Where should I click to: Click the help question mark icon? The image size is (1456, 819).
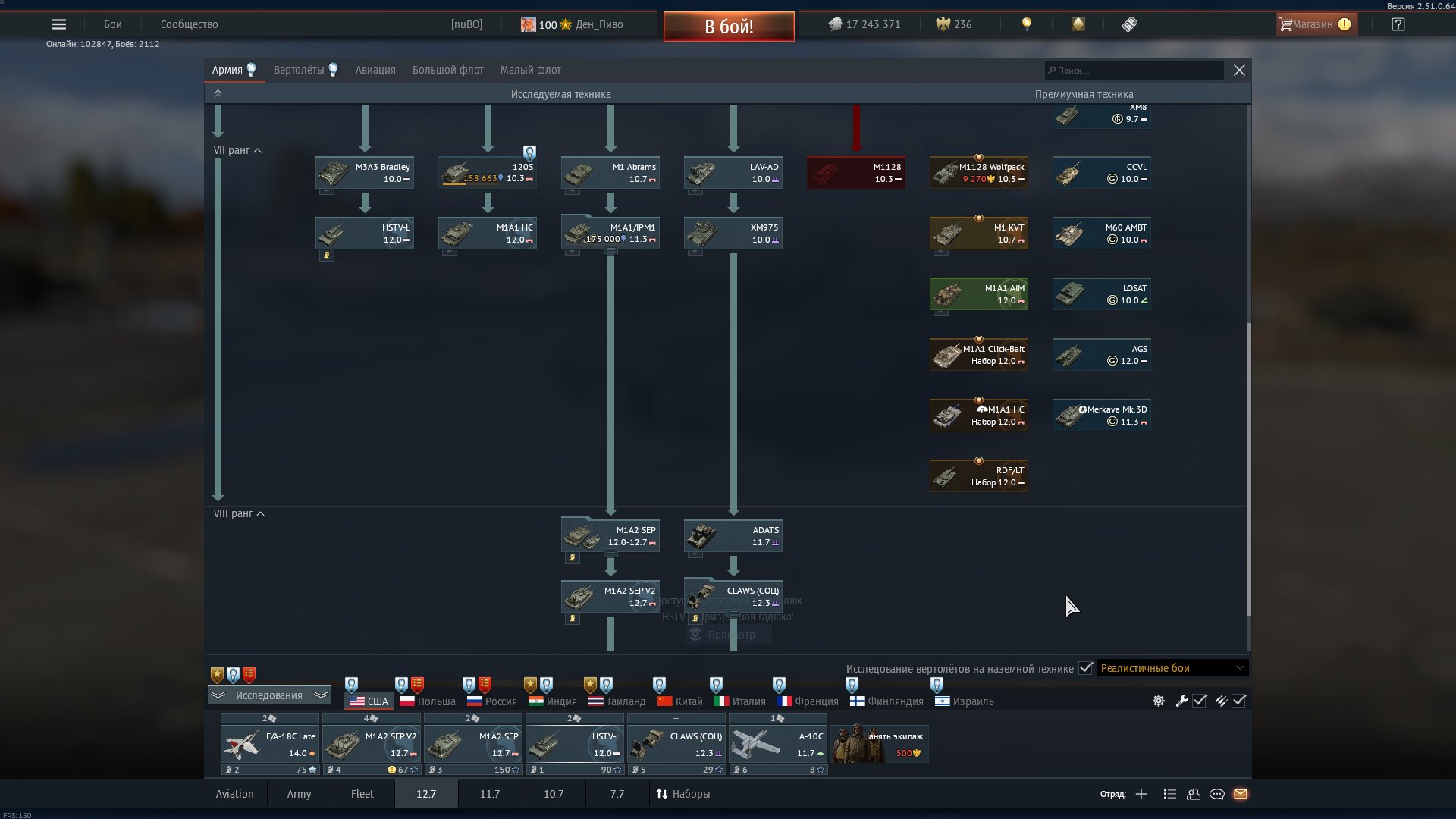pos(1398,24)
